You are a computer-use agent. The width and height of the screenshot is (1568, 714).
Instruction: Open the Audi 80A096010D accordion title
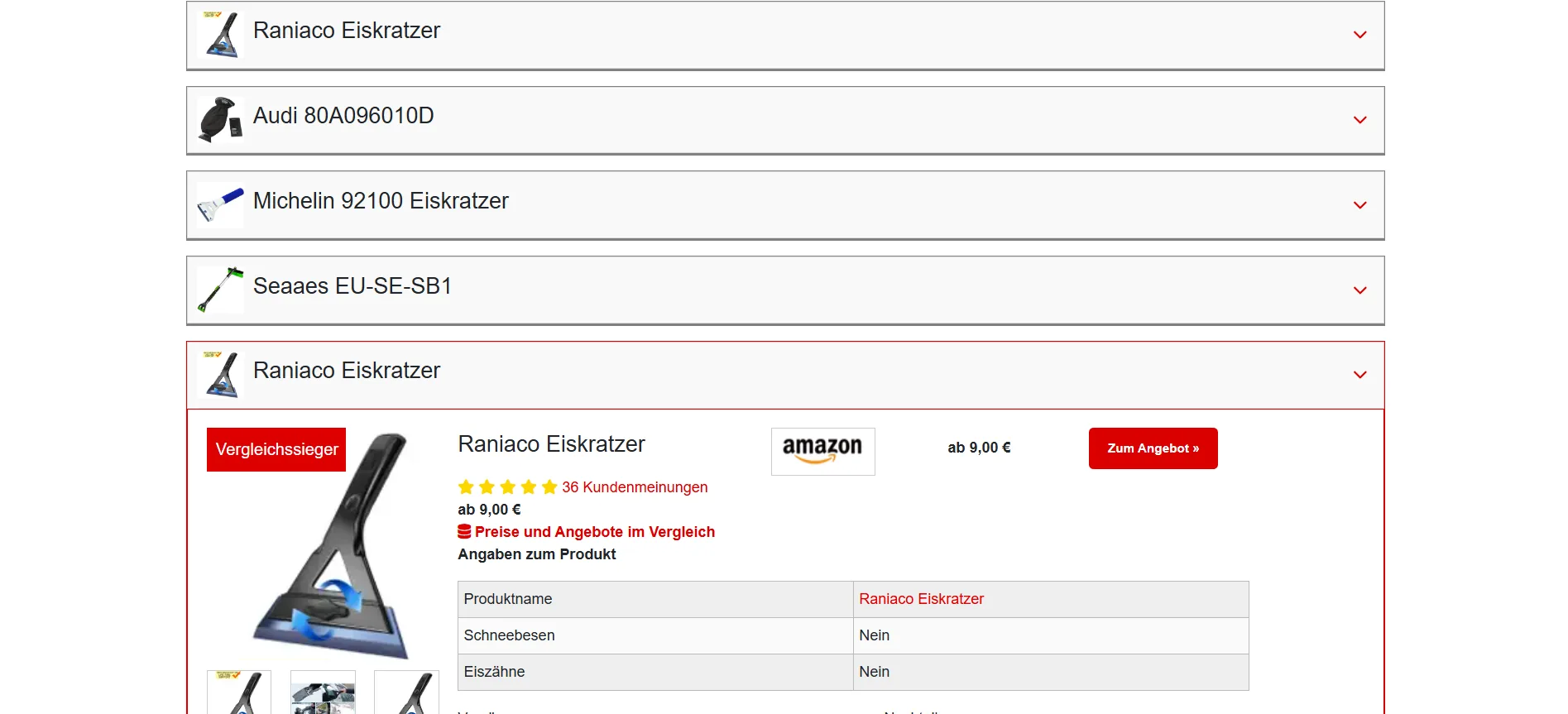coord(343,116)
